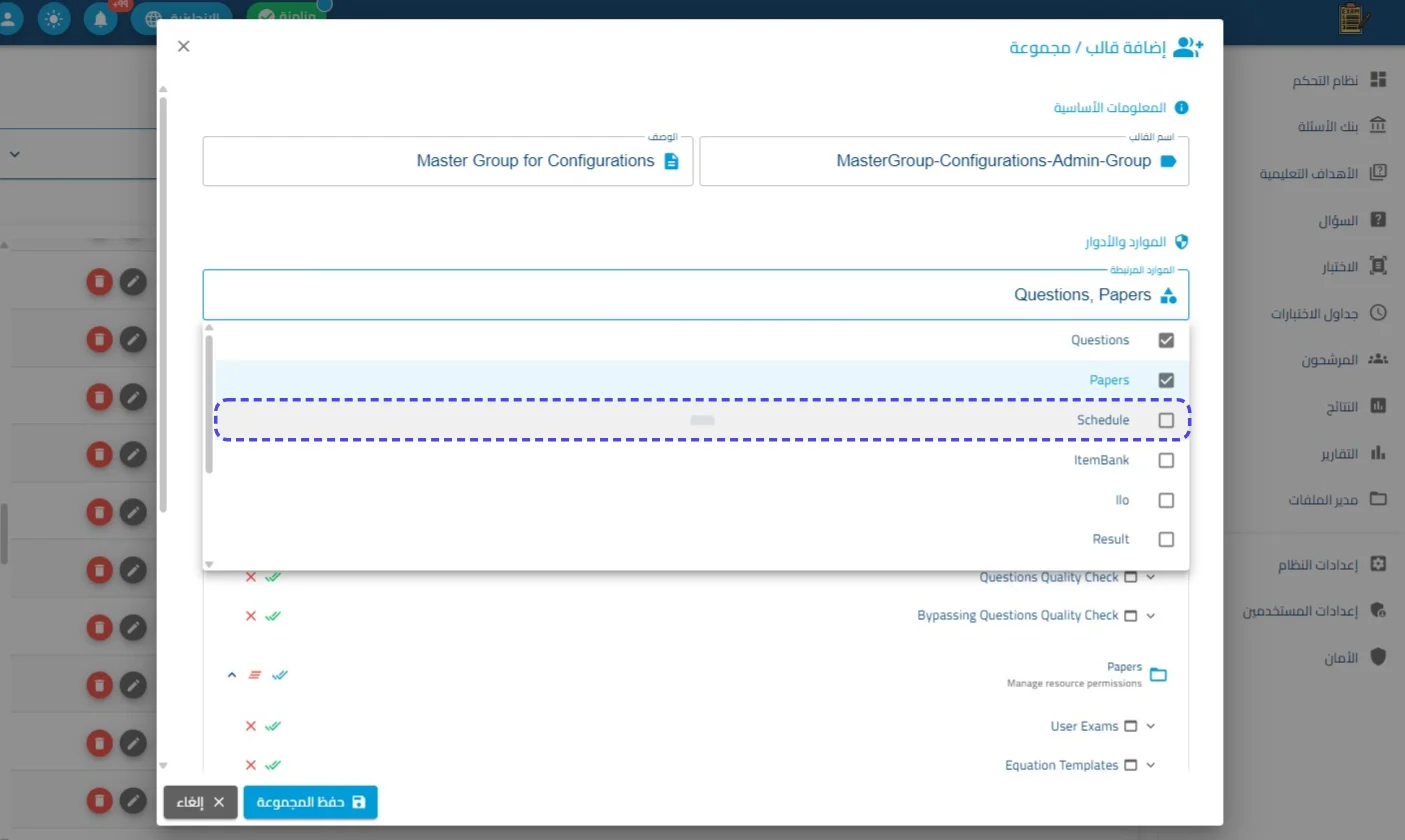Check the Ilo checkbox
Viewport: 1405px width, 840px height.
click(x=1166, y=500)
